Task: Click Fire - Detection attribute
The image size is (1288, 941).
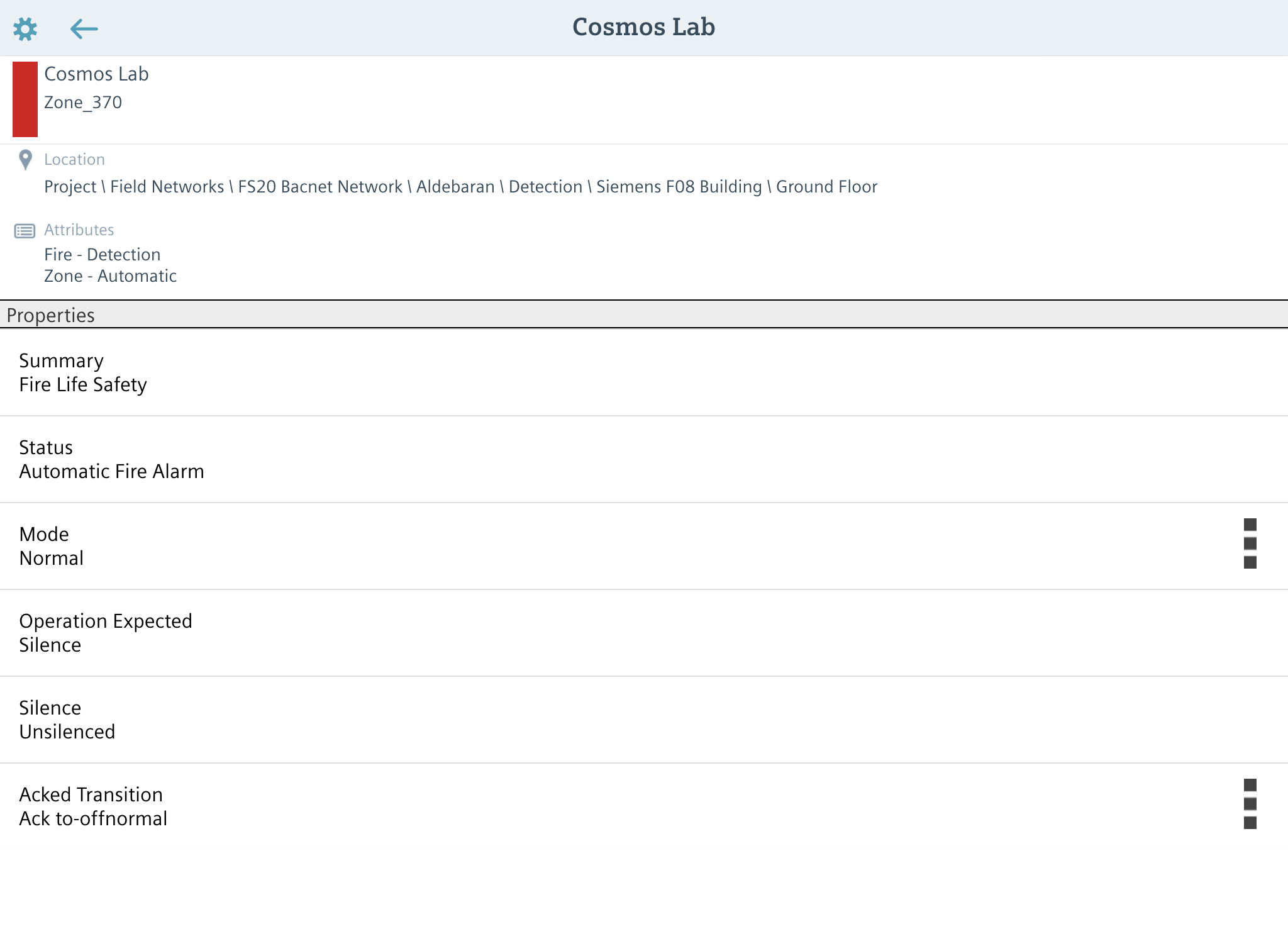Action: coord(103,255)
